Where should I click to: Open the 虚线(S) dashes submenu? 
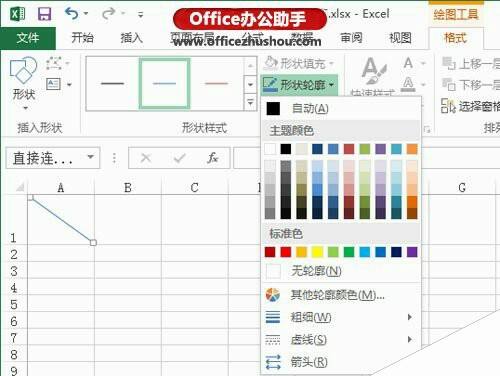(x=341, y=340)
